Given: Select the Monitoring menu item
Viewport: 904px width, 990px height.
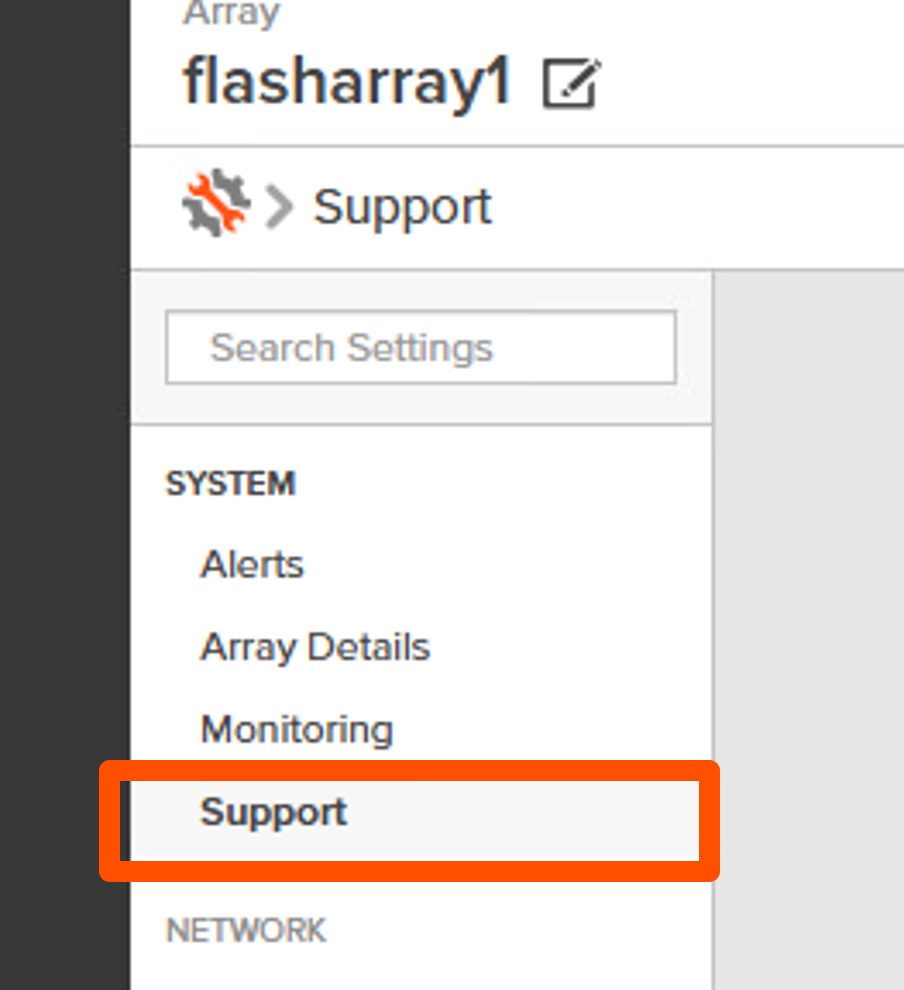Looking at the screenshot, I should point(297,730).
